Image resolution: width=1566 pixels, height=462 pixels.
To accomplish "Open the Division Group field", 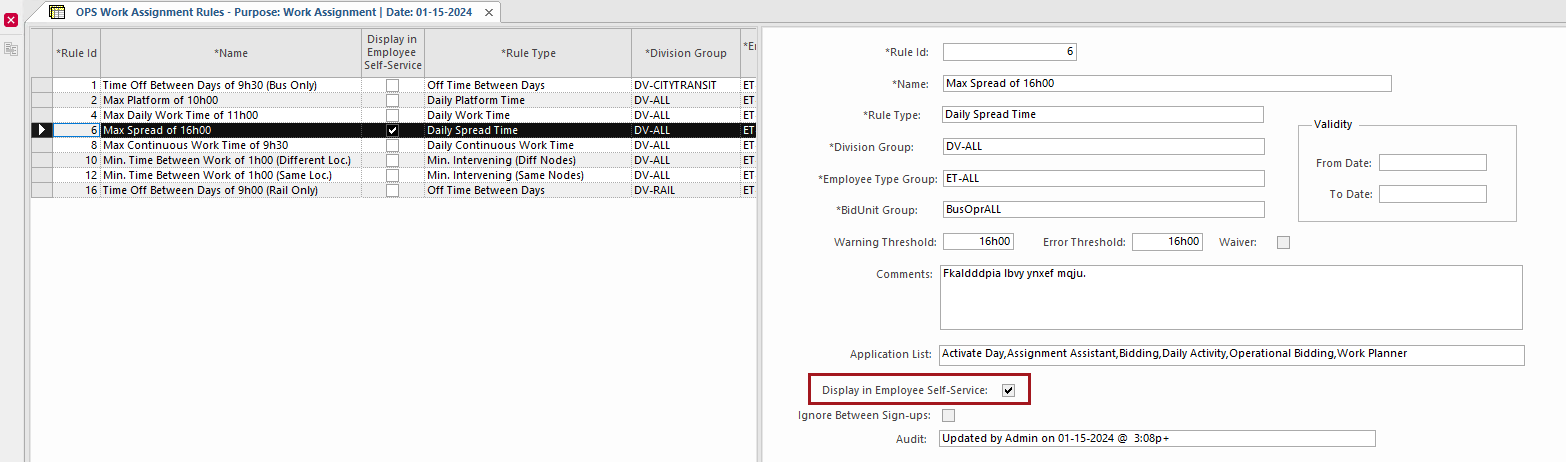I will 1103,147.
